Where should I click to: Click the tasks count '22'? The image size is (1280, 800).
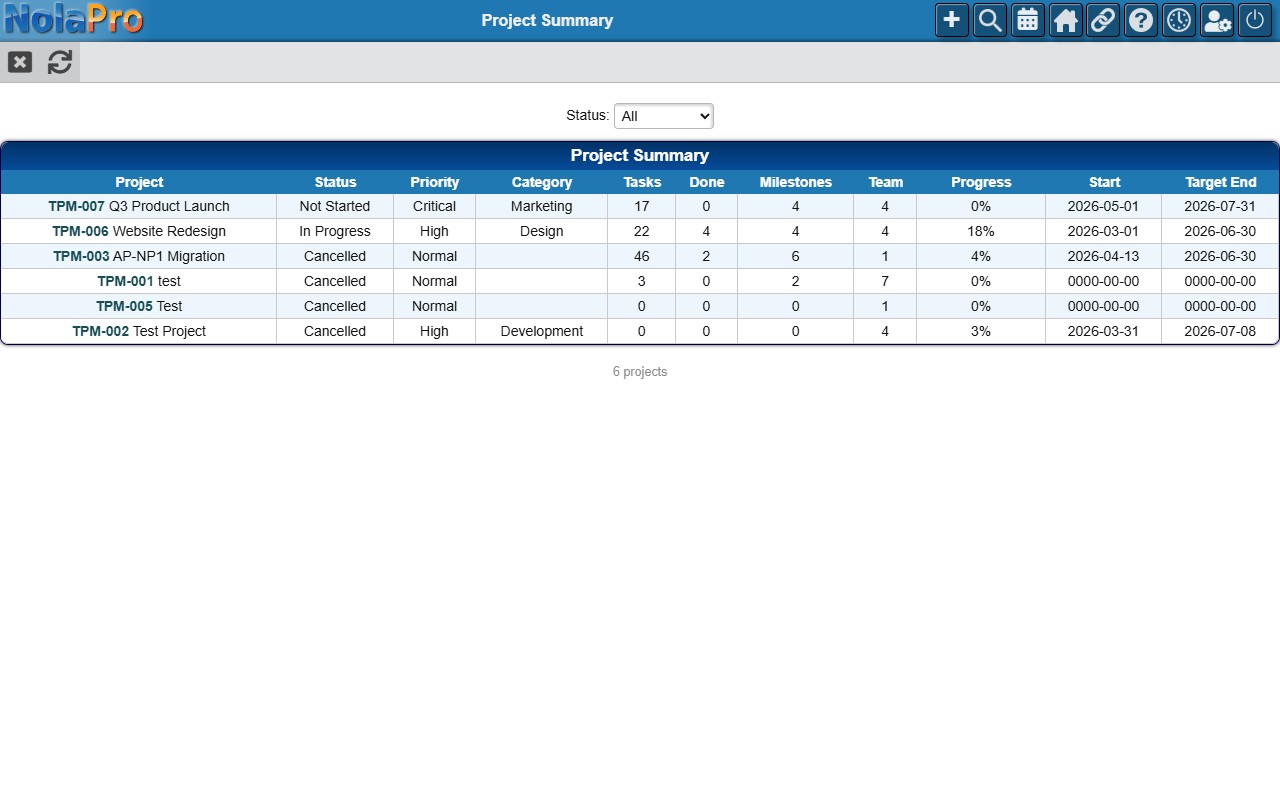tap(642, 231)
